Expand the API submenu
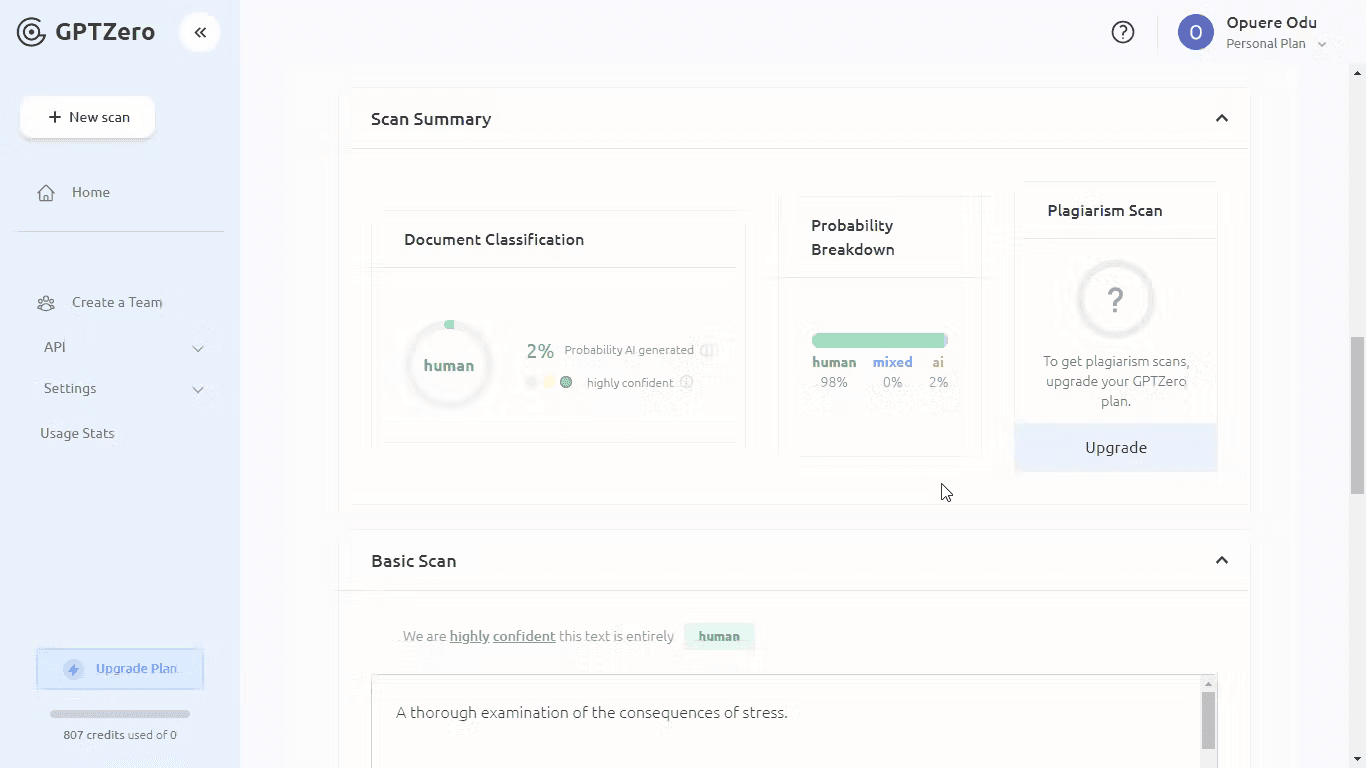1366x768 pixels. coord(198,348)
